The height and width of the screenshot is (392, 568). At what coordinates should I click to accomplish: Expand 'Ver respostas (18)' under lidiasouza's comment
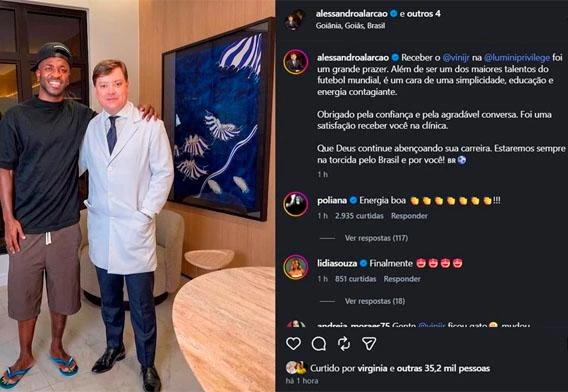coord(375,301)
